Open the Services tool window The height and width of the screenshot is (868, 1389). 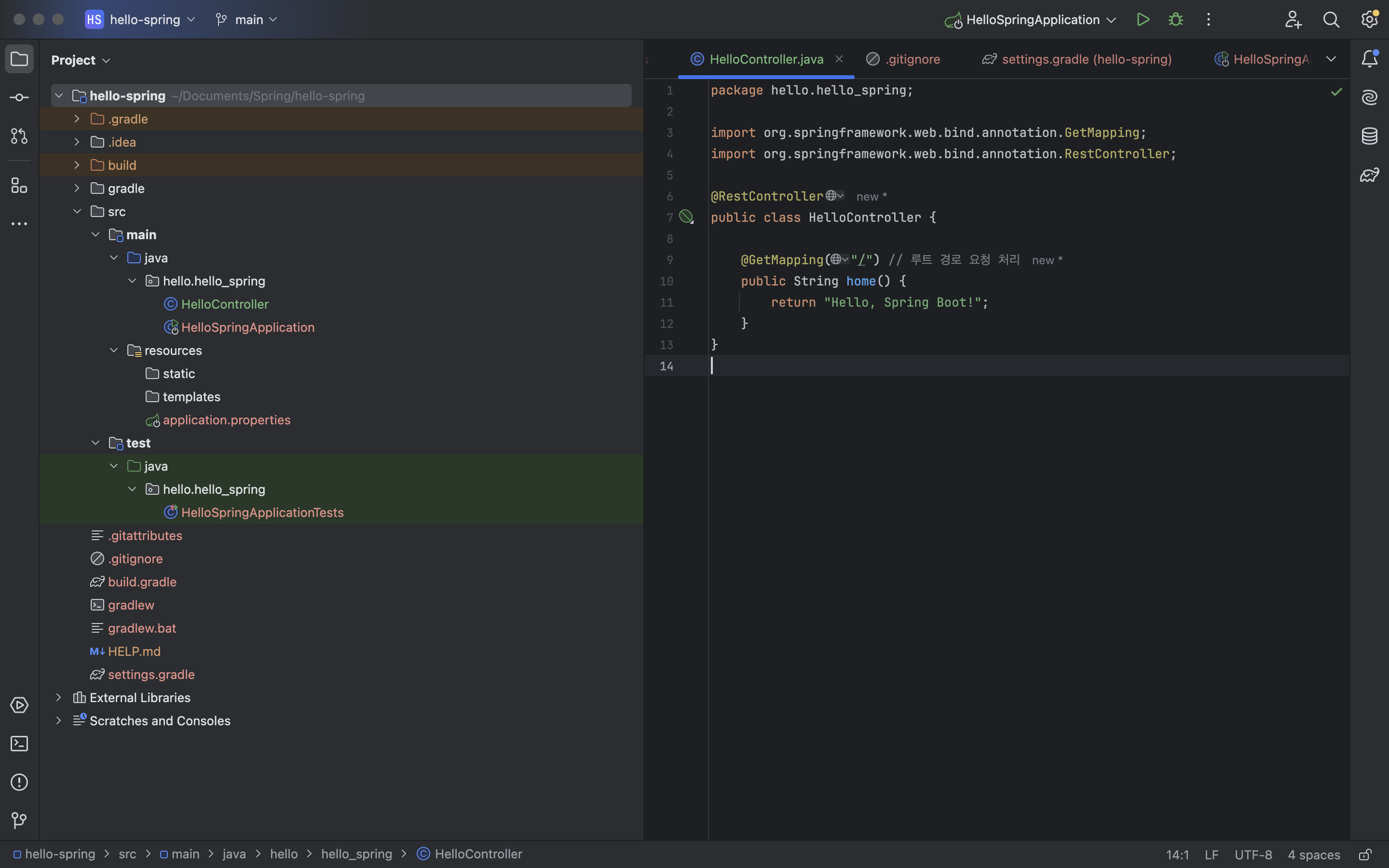(x=19, y=705)
